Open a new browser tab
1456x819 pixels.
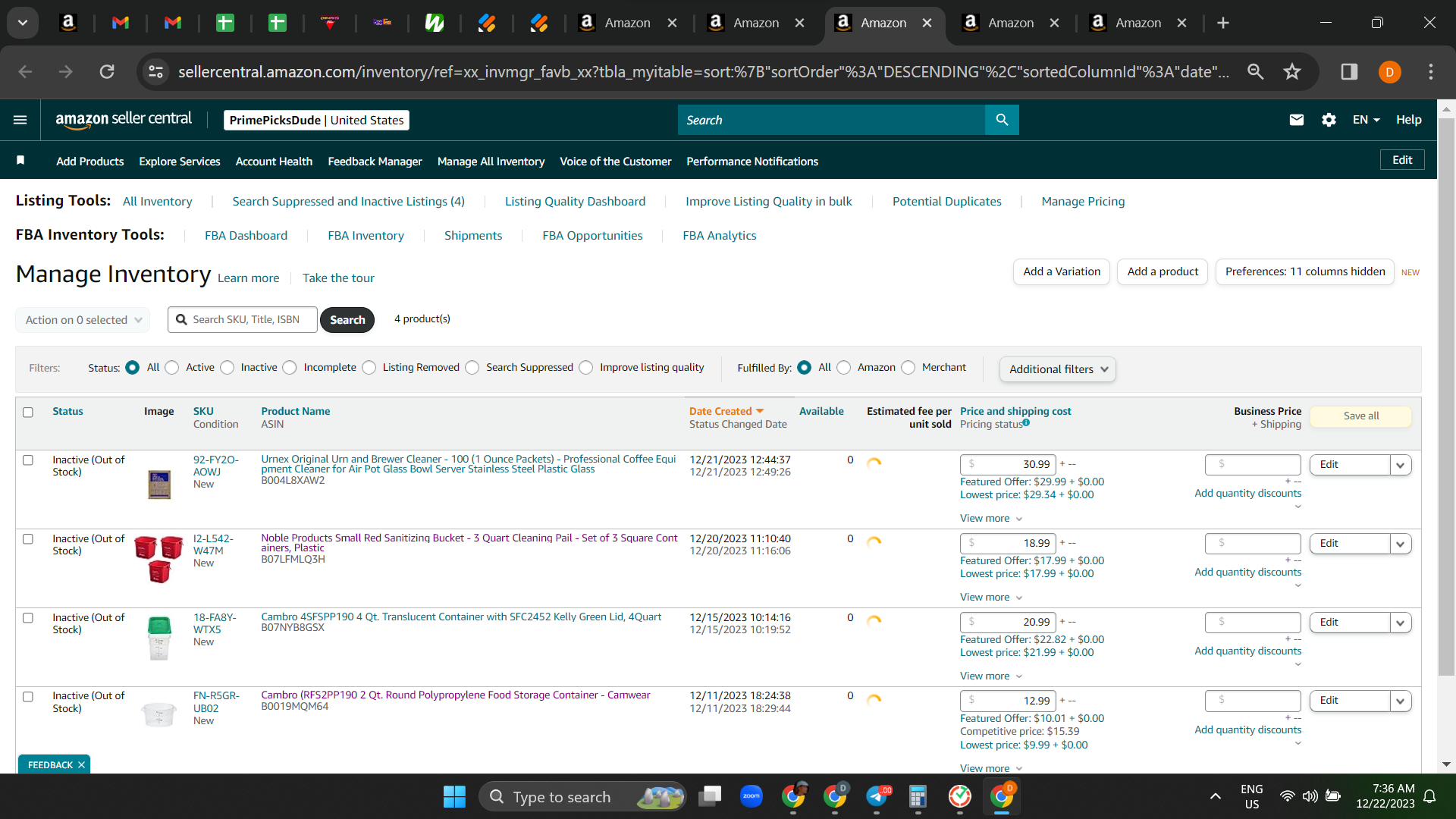tap(1222, 23)
